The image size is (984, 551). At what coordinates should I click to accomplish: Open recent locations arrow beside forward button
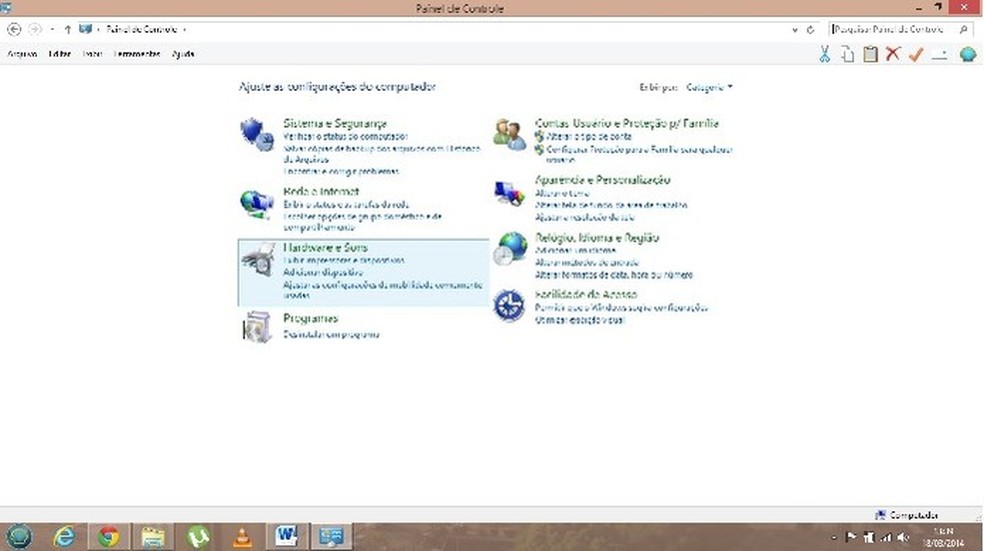[52, 29]
